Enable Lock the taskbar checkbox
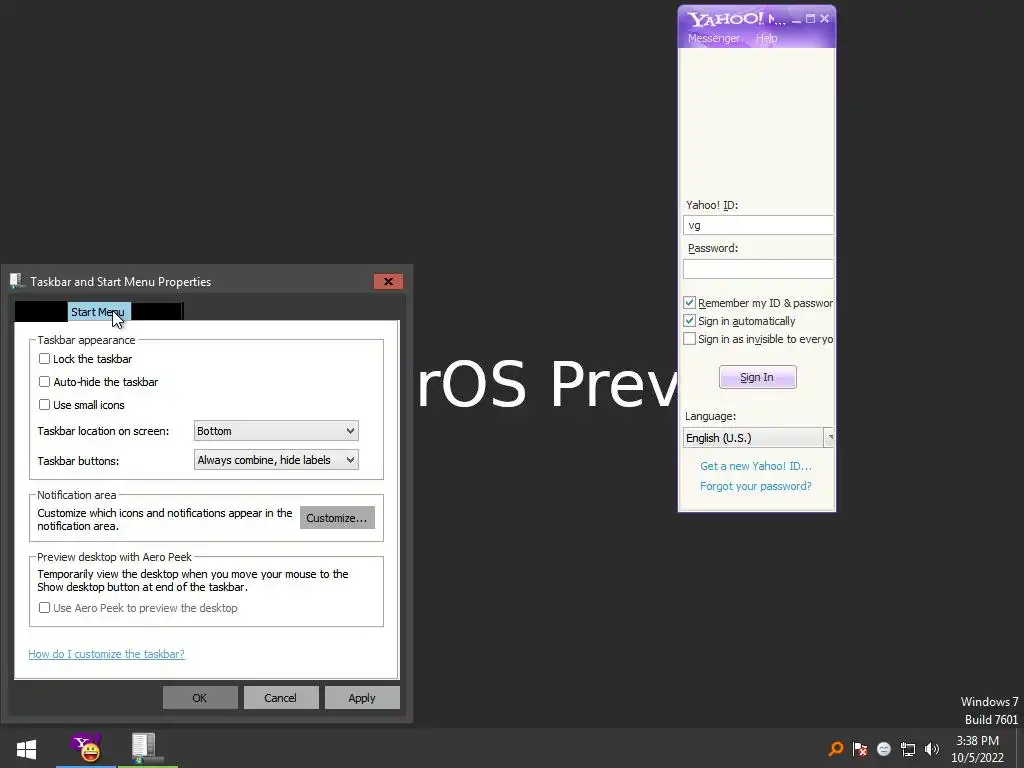This screenshot has height=768, width=1024. click(x=44, y=359)
